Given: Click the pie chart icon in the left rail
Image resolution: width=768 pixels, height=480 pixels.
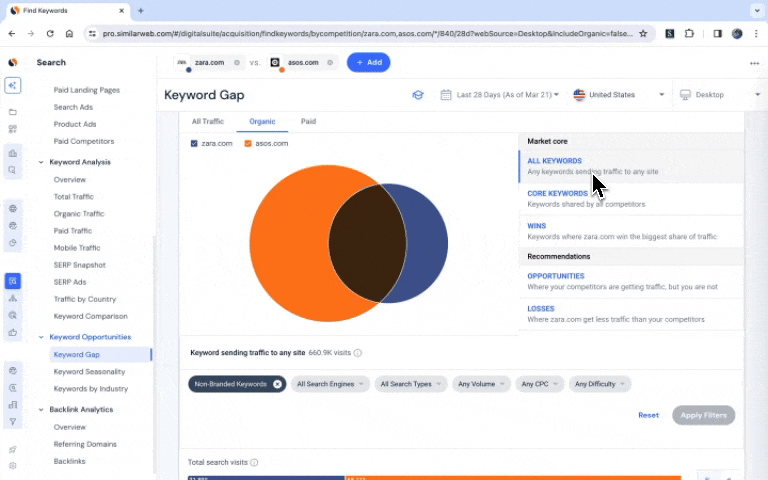Looking at the screenshot, I should [x=13, y=242].
